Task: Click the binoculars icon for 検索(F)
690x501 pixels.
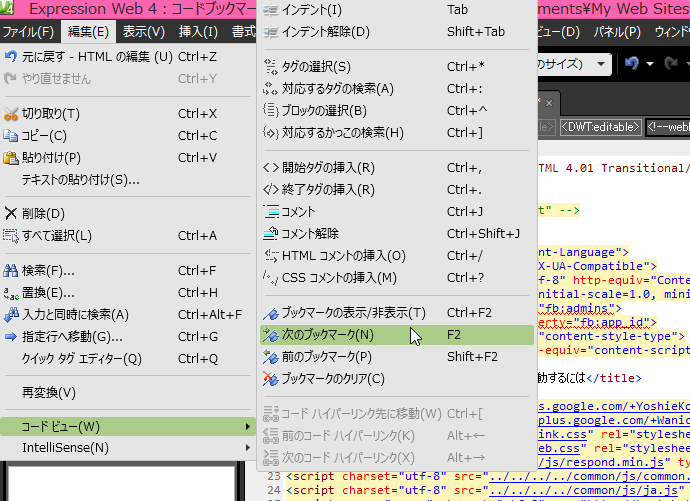Action: pos(11,270)
